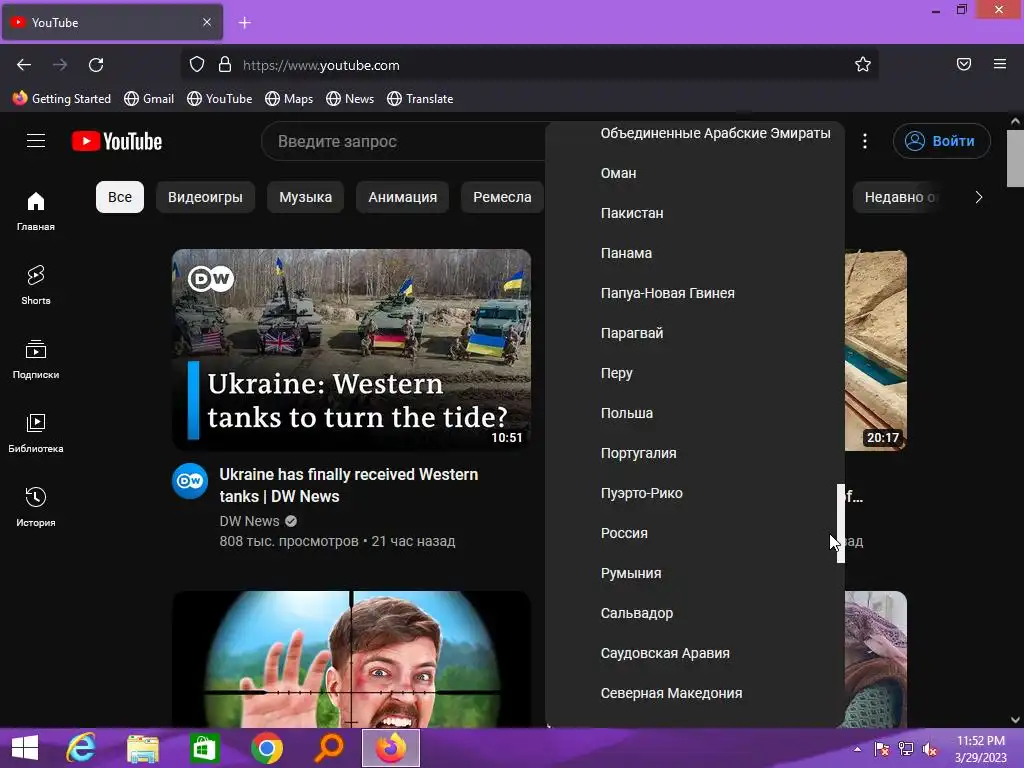Open Shorts in the sidebar
Viewport: 1024px width, 768px height.
tap(36, 285)
